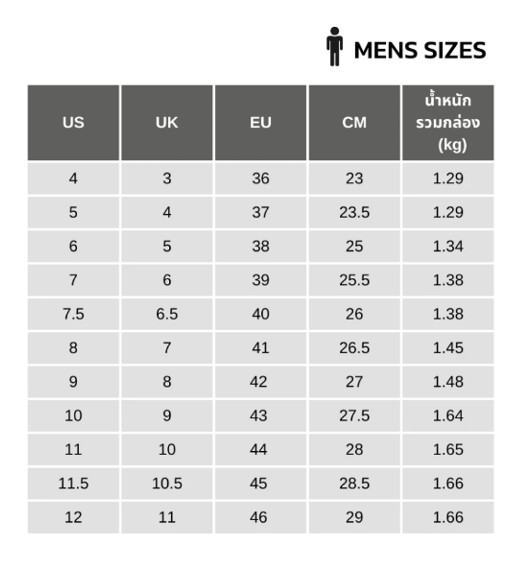This screenshot has width=527, height=565.
Task: Click the weight (kg) column header
Action: click(448, 123)
